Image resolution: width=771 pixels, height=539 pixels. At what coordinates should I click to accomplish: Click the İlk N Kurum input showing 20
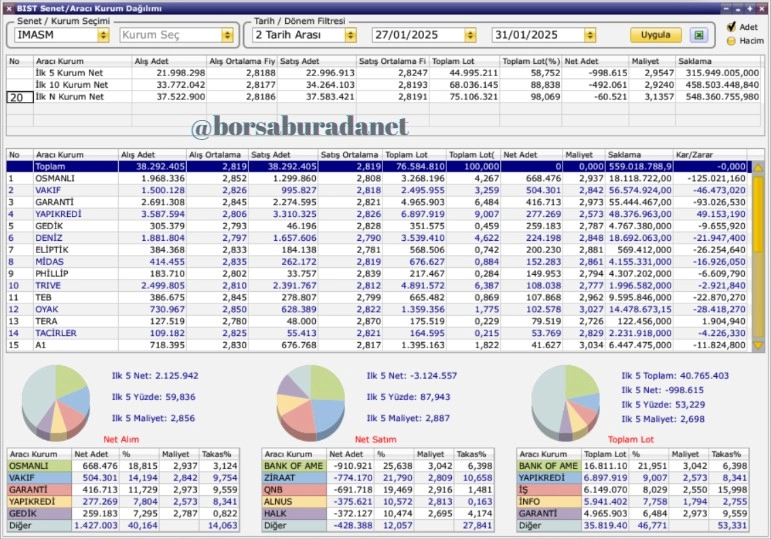20,97
